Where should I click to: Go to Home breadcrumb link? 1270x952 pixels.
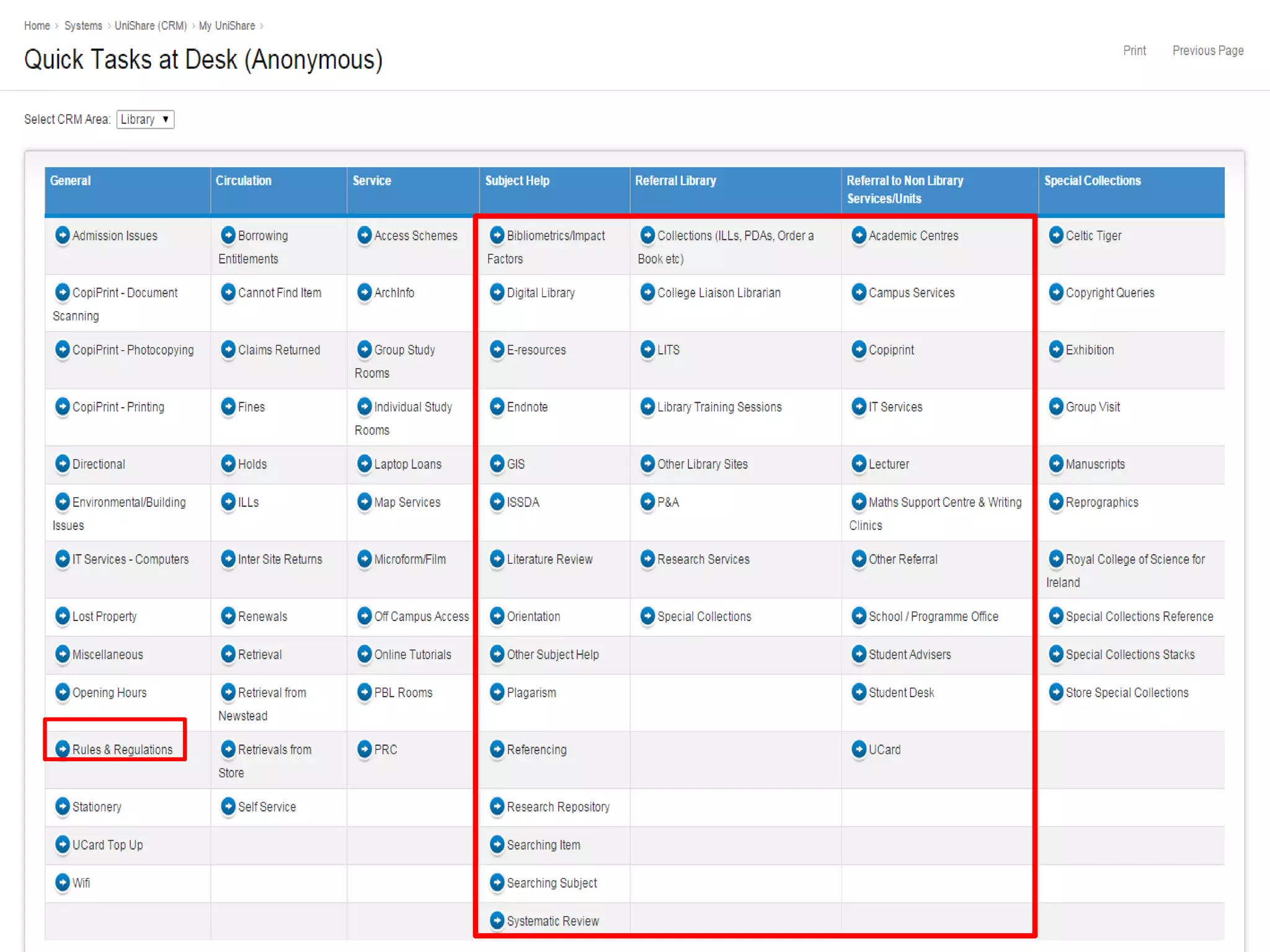coord(37,25)
